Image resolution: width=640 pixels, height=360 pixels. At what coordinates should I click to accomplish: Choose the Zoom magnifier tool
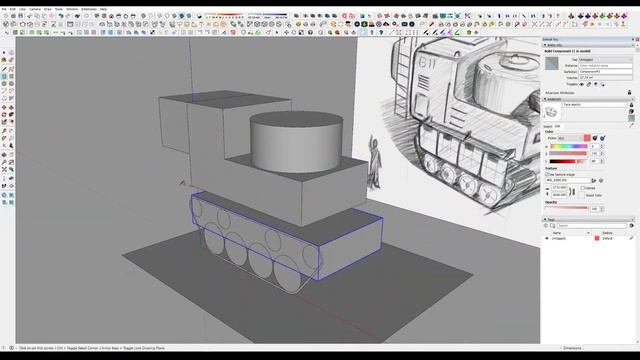tap(4, 162)
